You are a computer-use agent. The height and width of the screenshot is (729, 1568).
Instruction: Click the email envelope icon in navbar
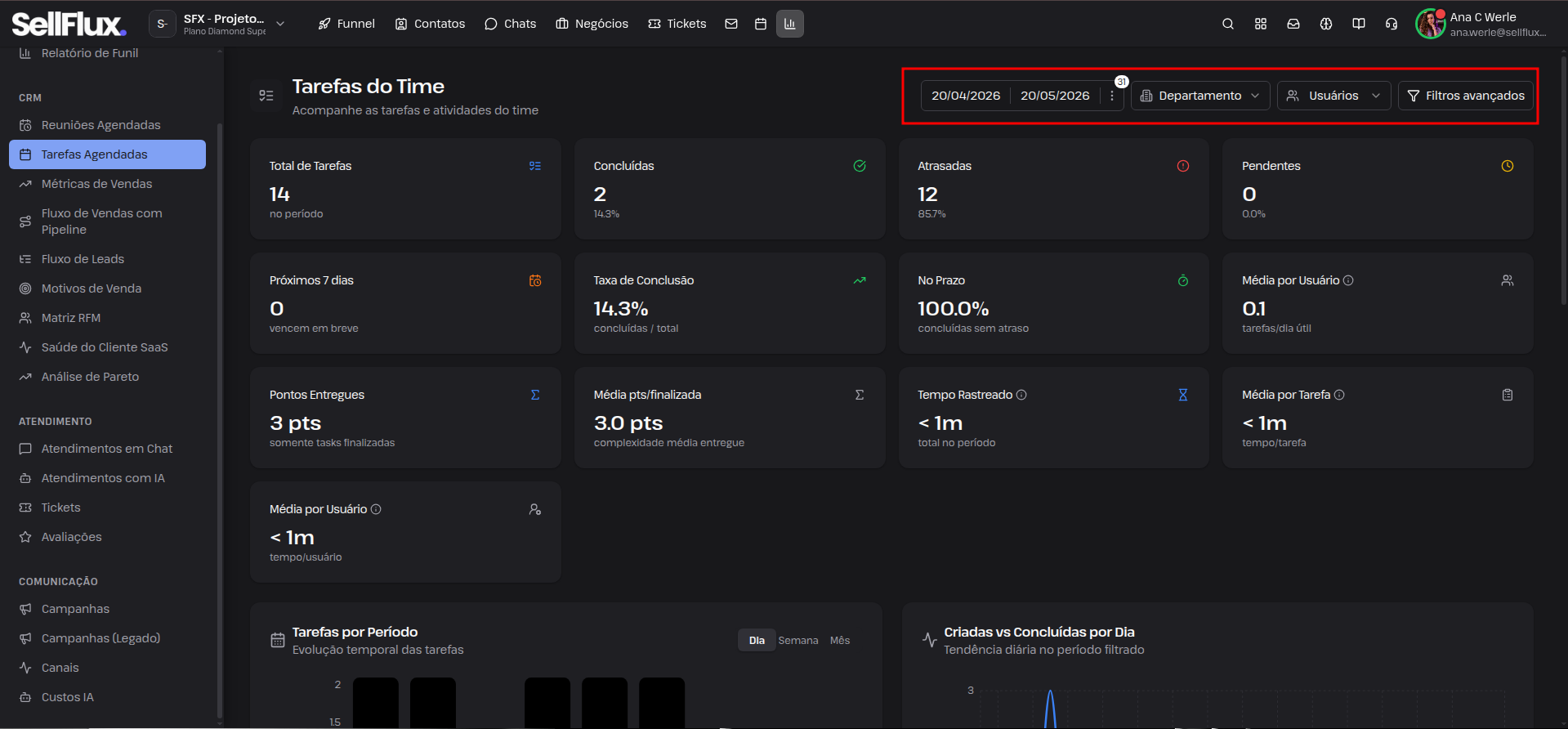731,24
